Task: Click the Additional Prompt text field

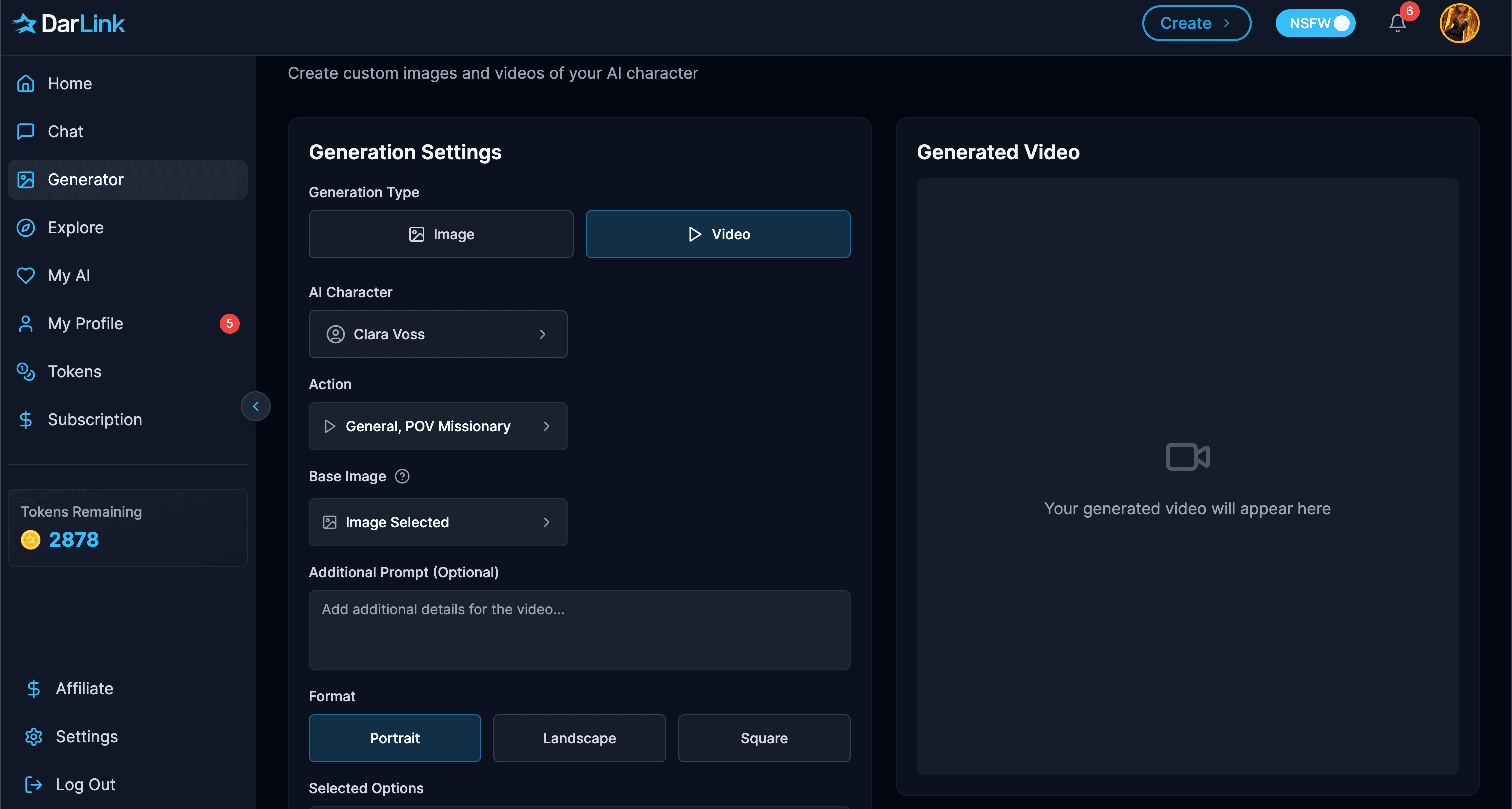Action: [579, 630]
